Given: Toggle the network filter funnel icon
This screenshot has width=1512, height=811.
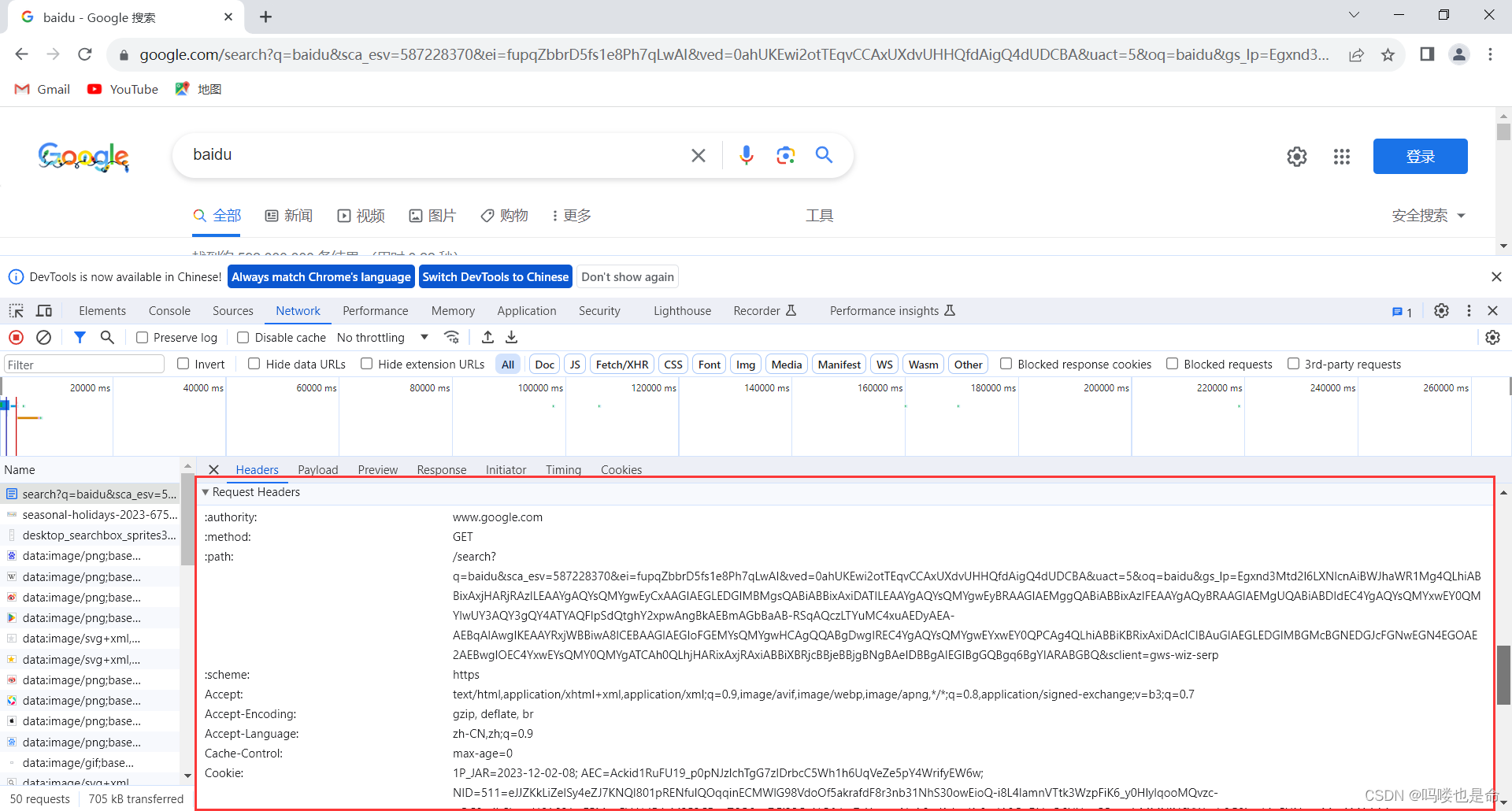Looking at the screenshot, I should coord(80,337).
